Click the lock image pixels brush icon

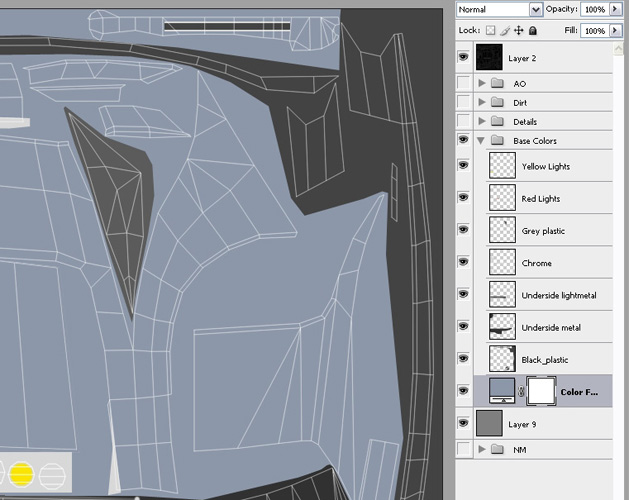coord(505,31)
